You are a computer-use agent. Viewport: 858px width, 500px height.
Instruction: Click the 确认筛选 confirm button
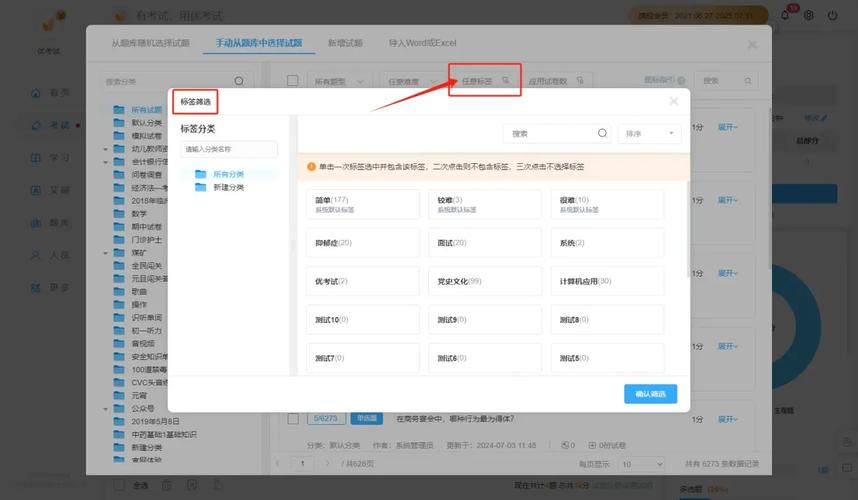click(x=650, y=394)
